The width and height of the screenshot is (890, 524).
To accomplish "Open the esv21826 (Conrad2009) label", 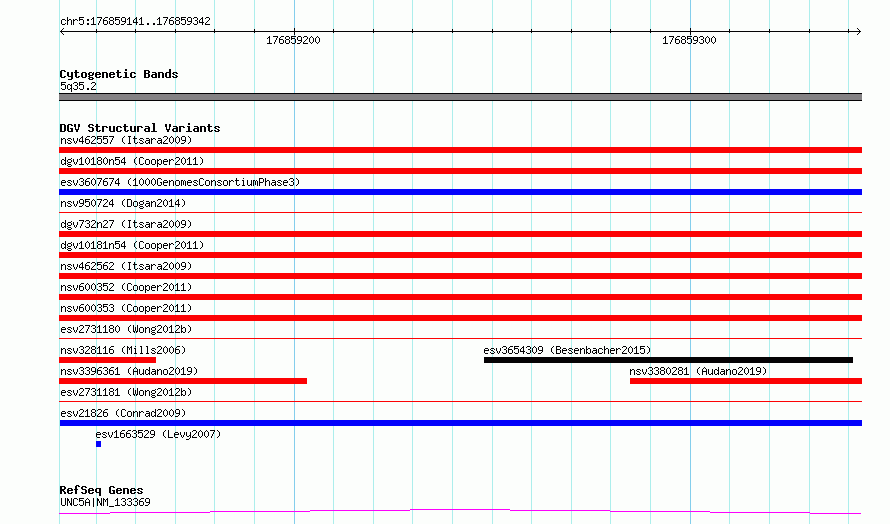I will [x=123, y=413].
